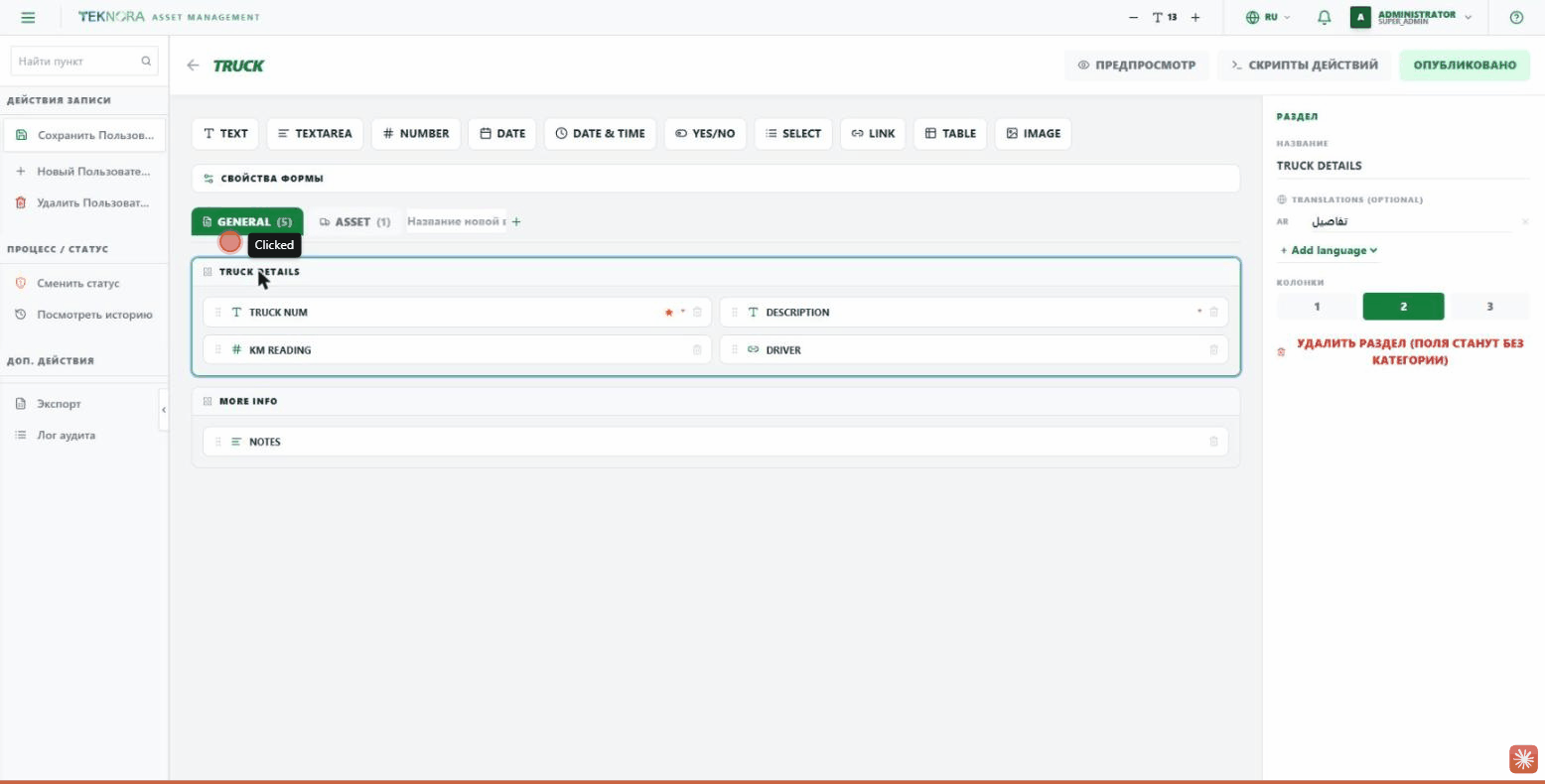Viewport: 1545px width, 784px height.
Task: Edit section name TRUCK DETAILS input
Action: 1402,166
